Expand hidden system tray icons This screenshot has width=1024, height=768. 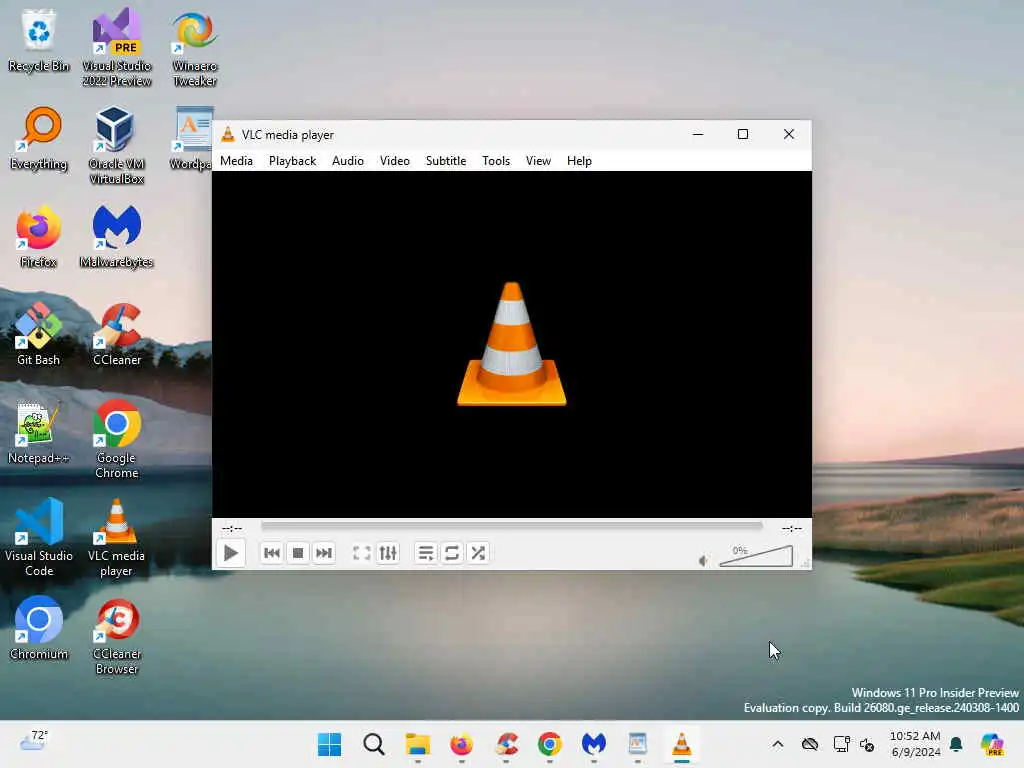tap(777, 744)
